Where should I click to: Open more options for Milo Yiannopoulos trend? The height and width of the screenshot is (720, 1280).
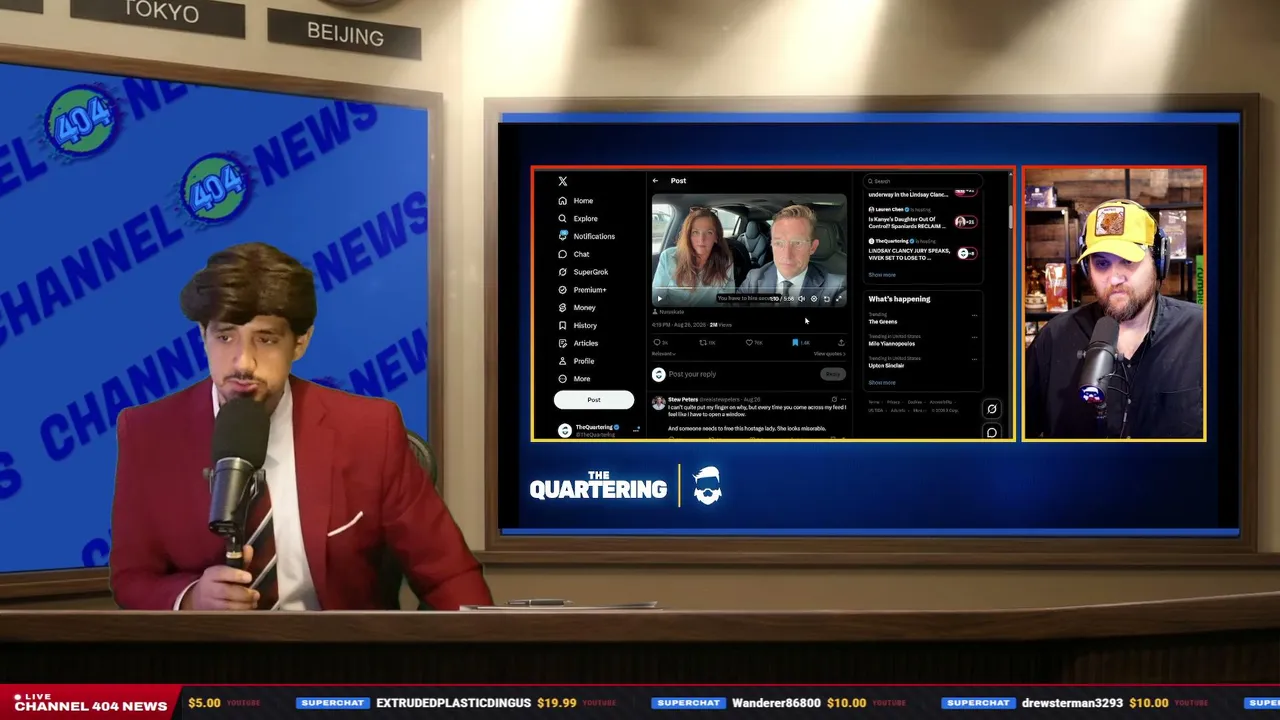point(974,338)
